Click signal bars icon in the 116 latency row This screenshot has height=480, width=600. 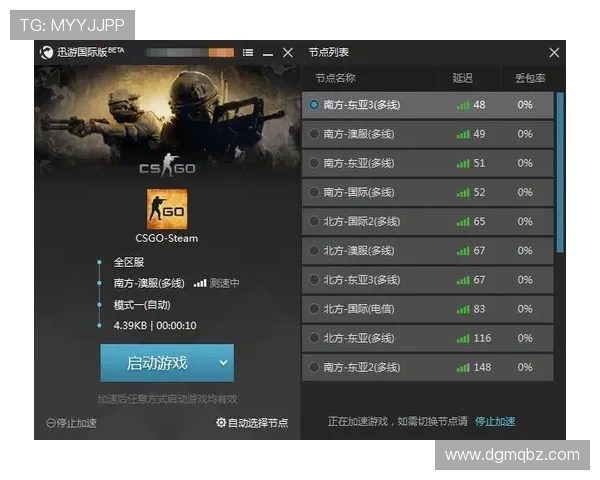click(463, 339)
